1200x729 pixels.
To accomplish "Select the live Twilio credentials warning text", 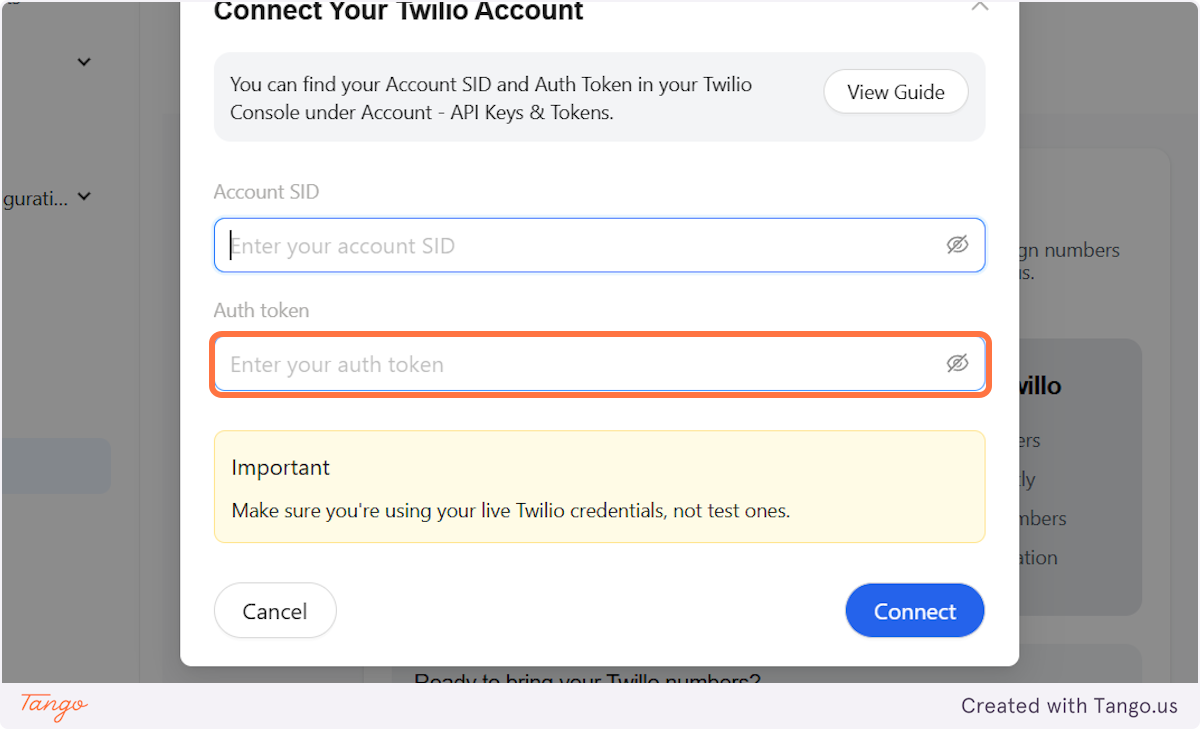I will [x=511, y=511].
